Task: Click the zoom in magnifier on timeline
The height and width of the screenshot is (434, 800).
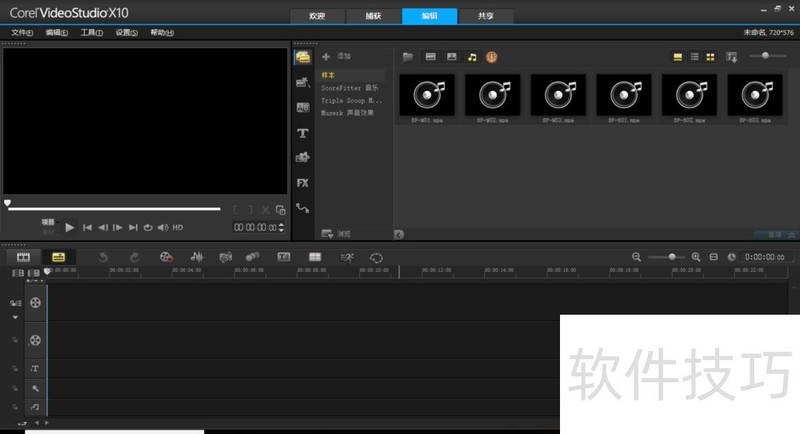Action: 696,257
